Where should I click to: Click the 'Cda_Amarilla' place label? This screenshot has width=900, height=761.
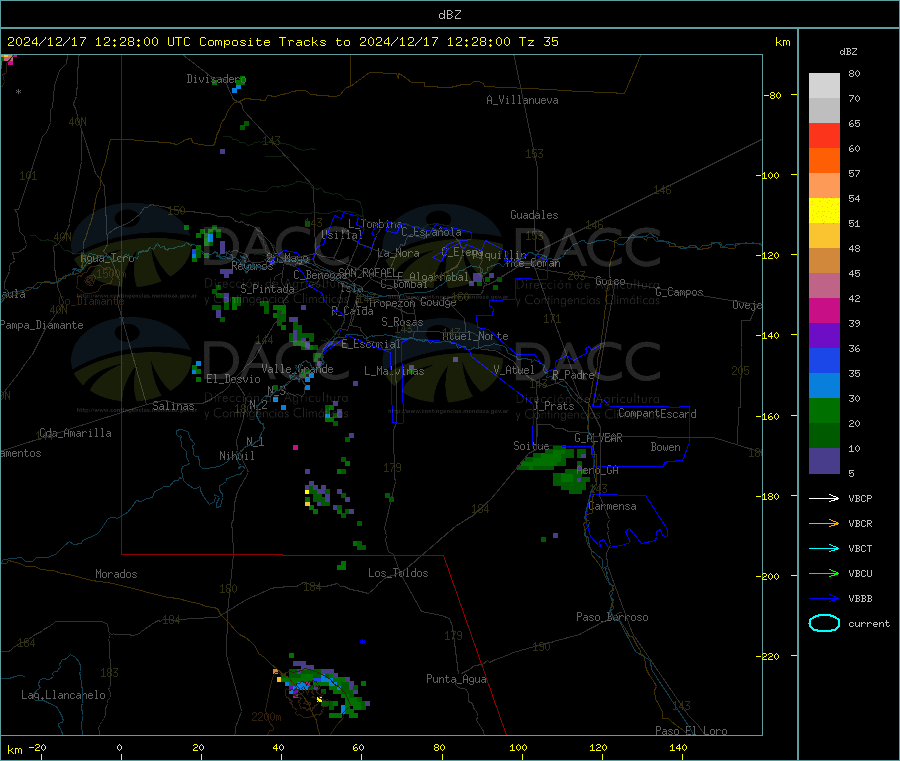(x=75, y=433)
